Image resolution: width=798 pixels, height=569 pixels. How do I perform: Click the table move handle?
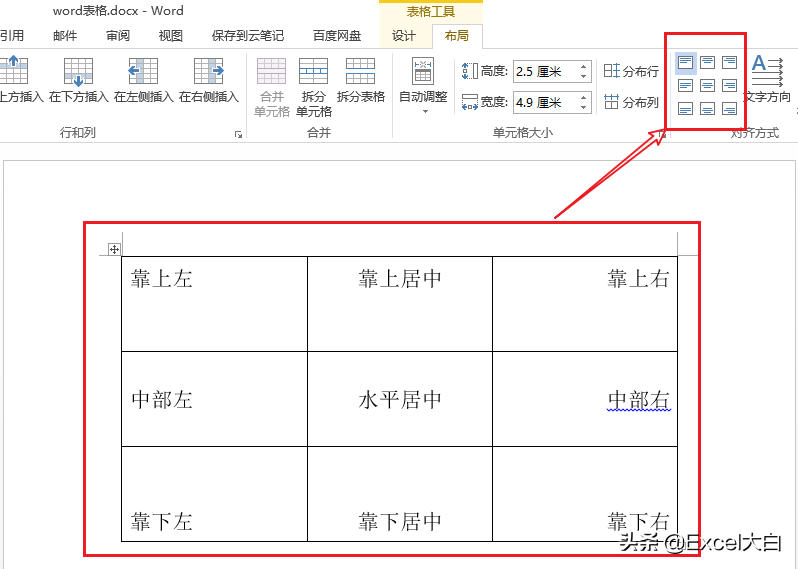pyautogui.click(x=114, y=249)
